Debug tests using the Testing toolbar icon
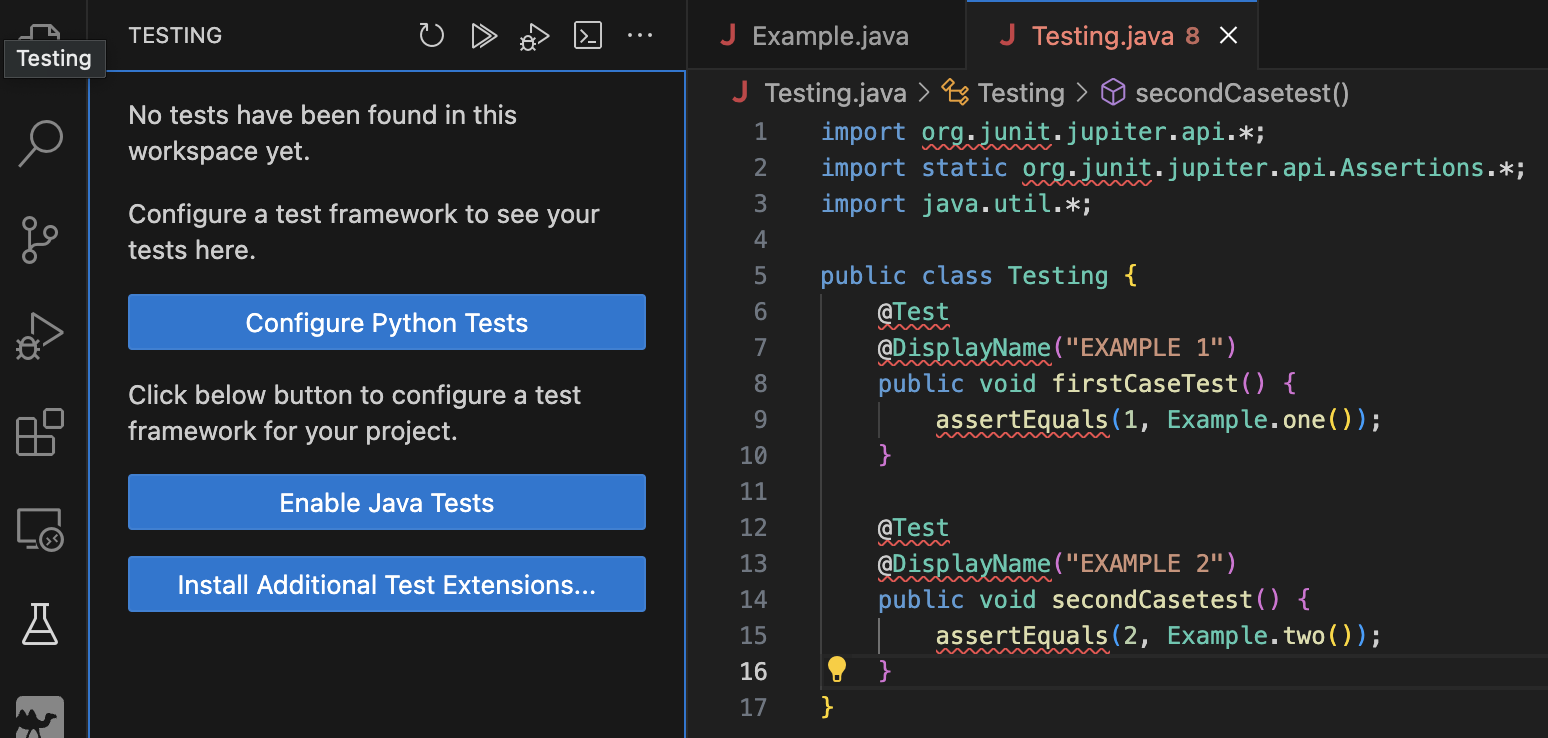 534,35
